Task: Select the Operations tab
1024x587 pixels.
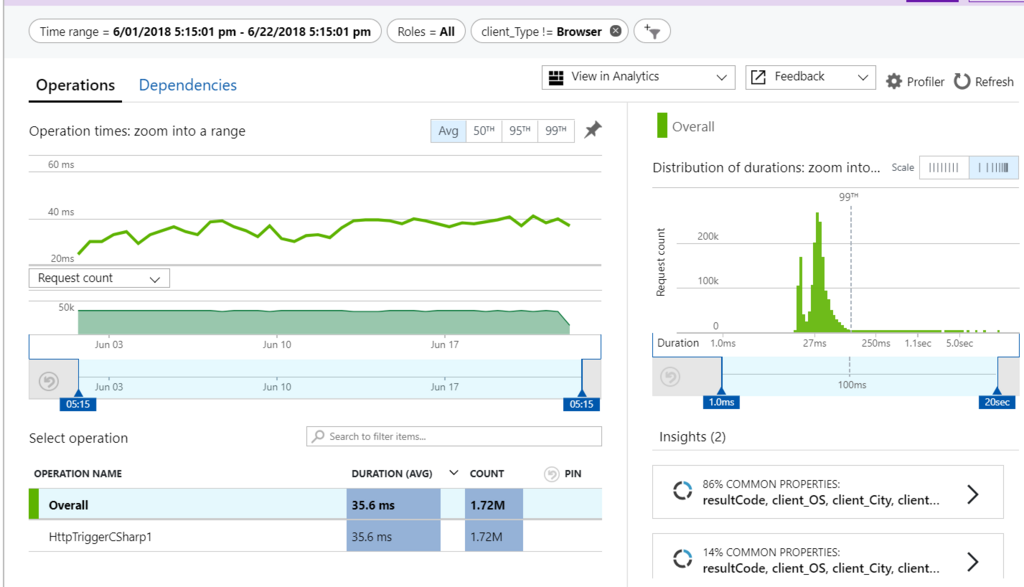Action: tap(75, 85)
